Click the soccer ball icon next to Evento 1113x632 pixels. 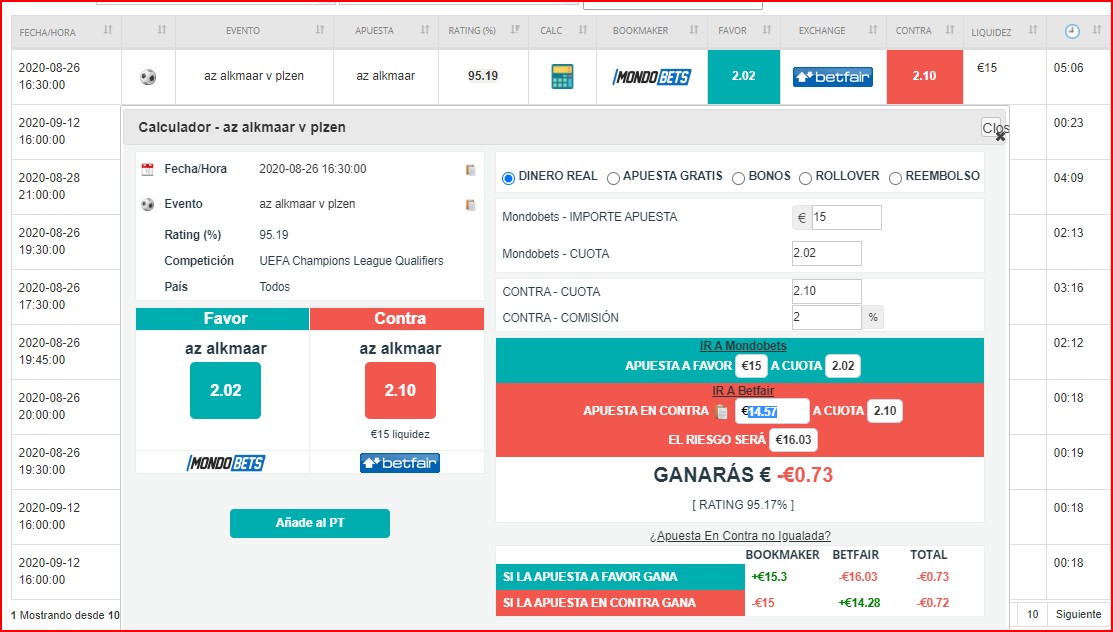point(148,205)
